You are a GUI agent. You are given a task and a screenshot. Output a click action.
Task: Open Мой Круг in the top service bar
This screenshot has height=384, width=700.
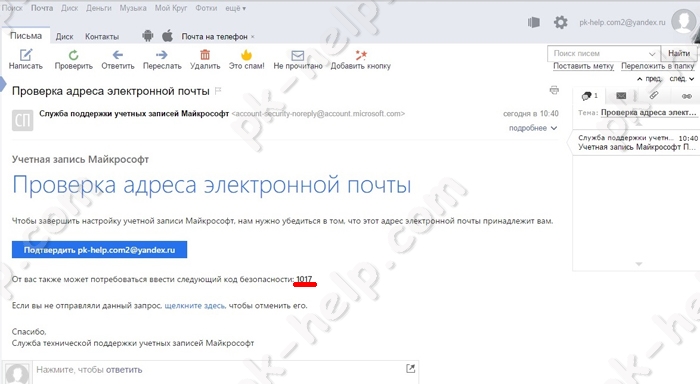171,8
